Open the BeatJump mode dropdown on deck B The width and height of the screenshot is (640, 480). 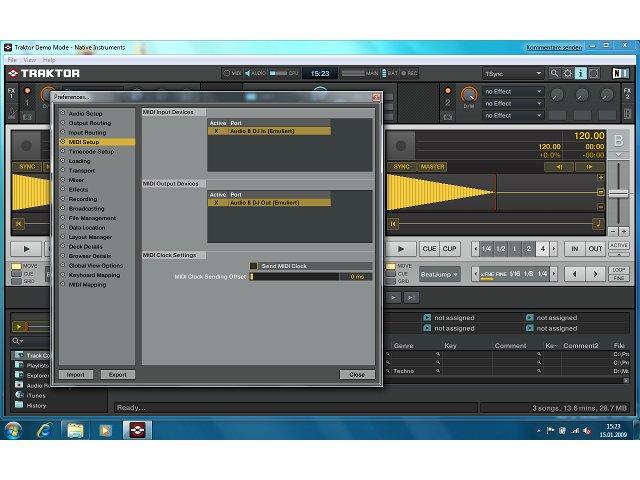439,274
